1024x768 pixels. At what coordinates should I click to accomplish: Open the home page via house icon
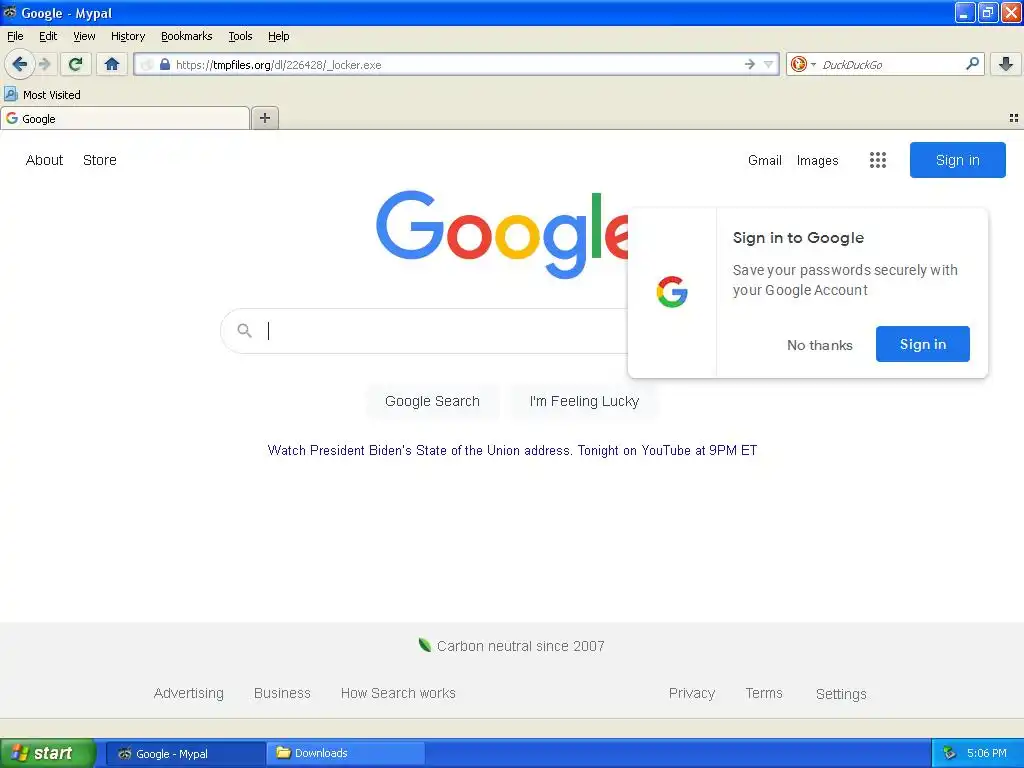pyautogui.click(x=112, y=64)
